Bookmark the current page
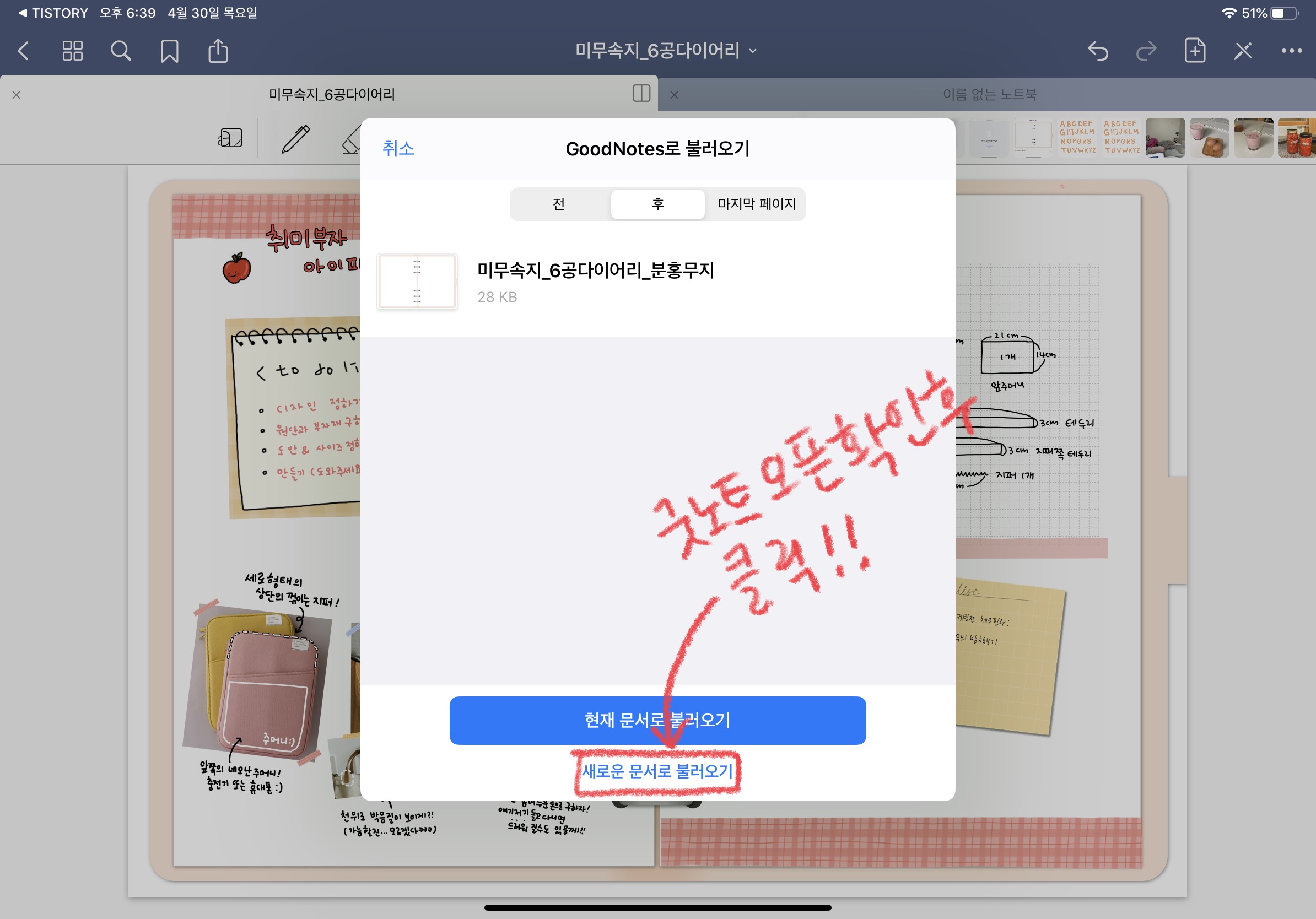This screenshot has width=1316, height=919. pos(169,51)
